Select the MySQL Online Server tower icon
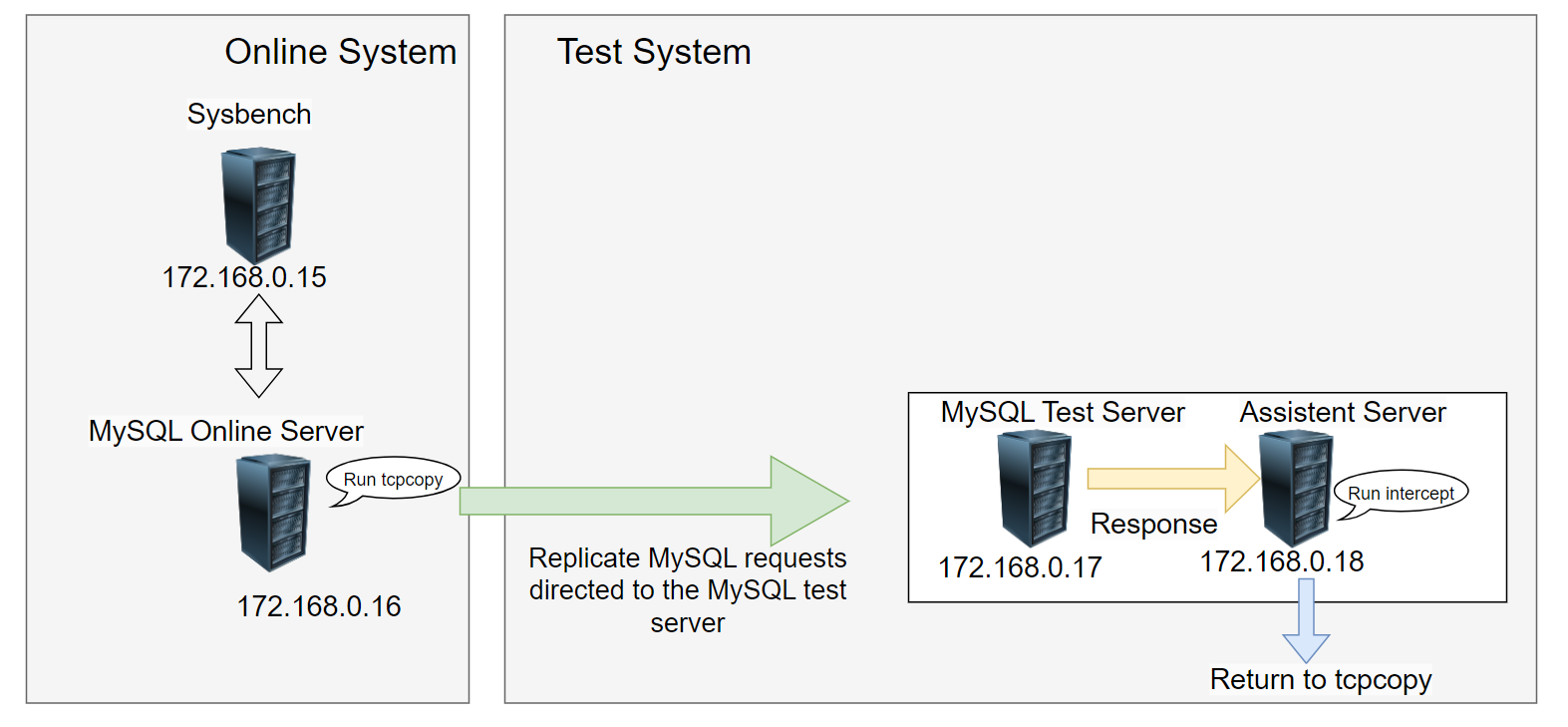Screen dimensions: 1568x727 pyautogui.click(x=274, y=513)
